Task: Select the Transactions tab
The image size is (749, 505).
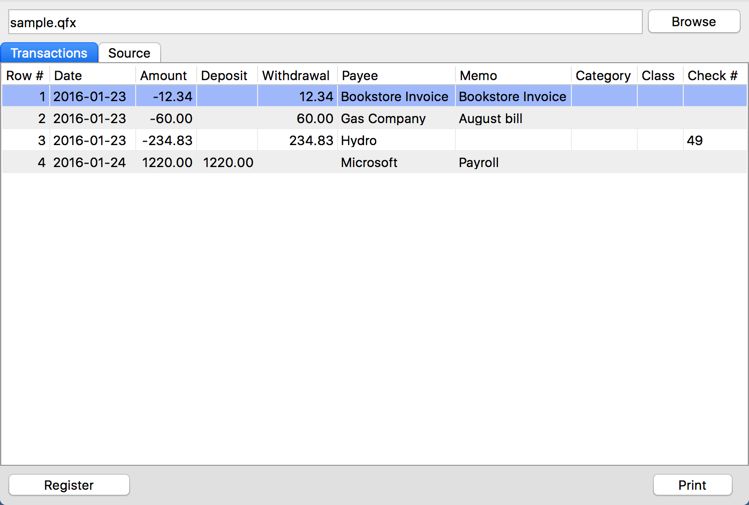Action: tap(49, 53)
